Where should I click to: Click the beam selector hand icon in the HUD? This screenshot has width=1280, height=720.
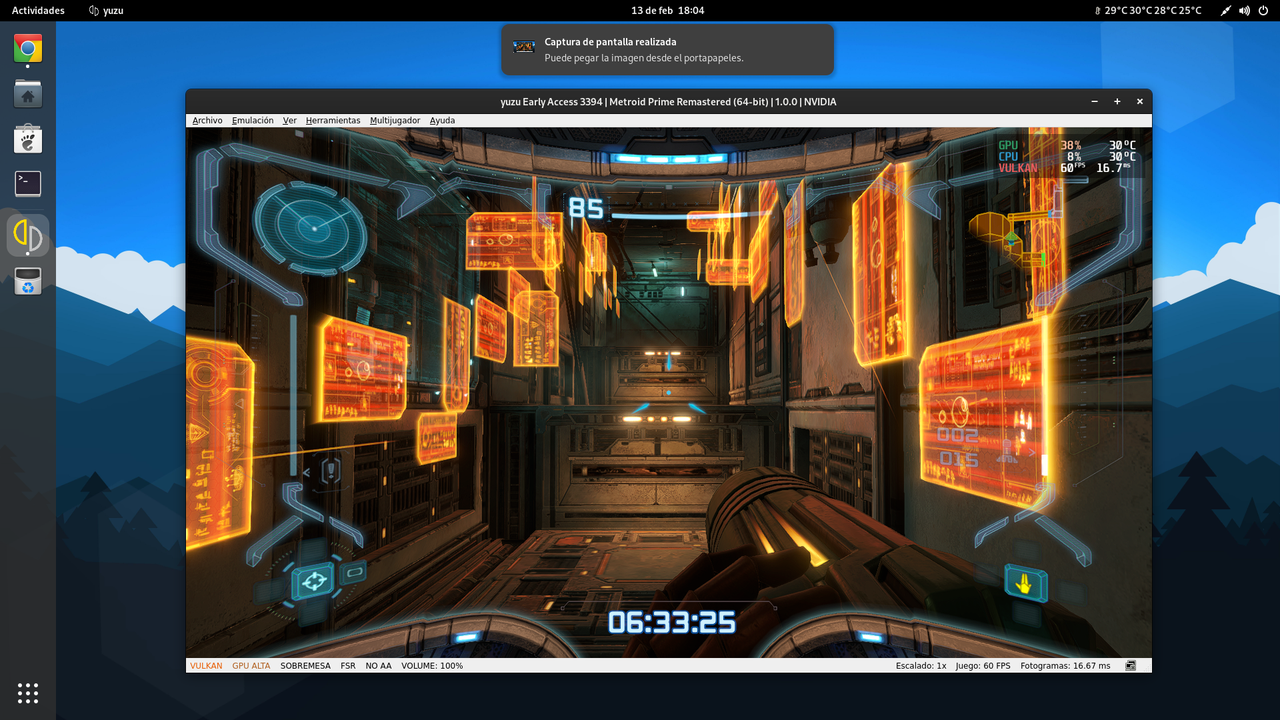click(1025, 583)
